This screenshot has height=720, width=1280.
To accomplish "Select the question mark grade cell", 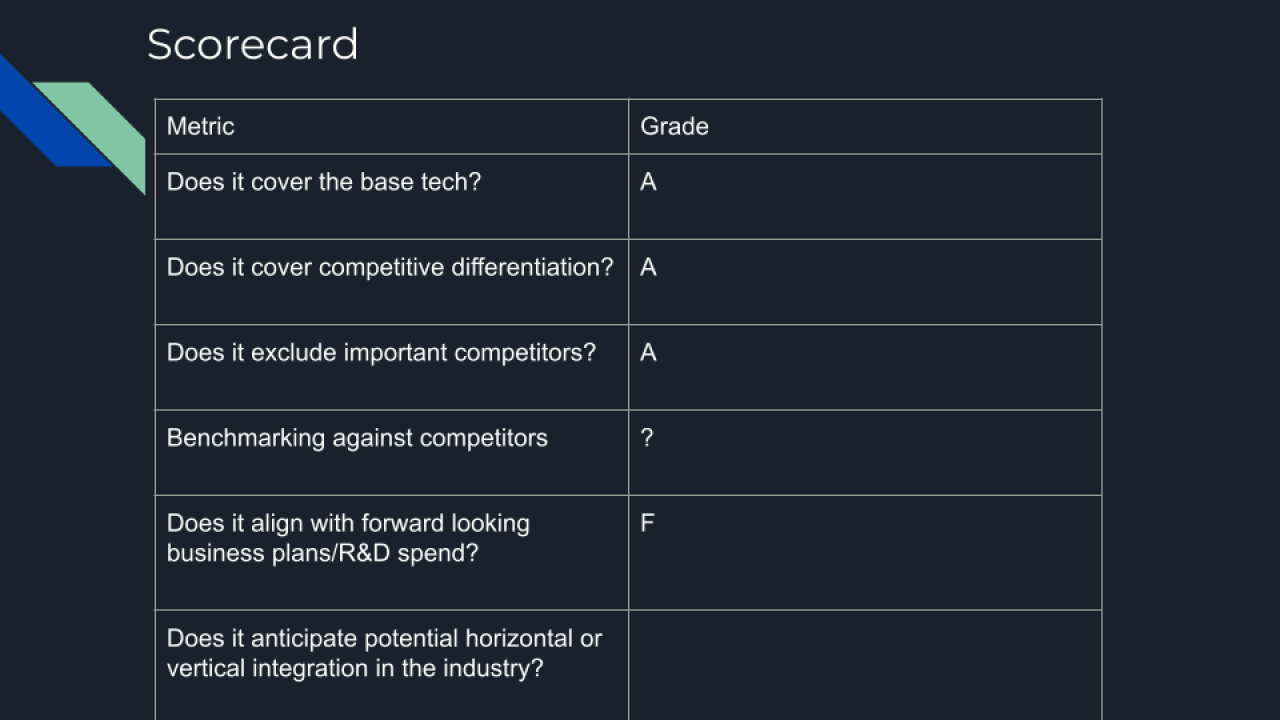I will 864,452.
